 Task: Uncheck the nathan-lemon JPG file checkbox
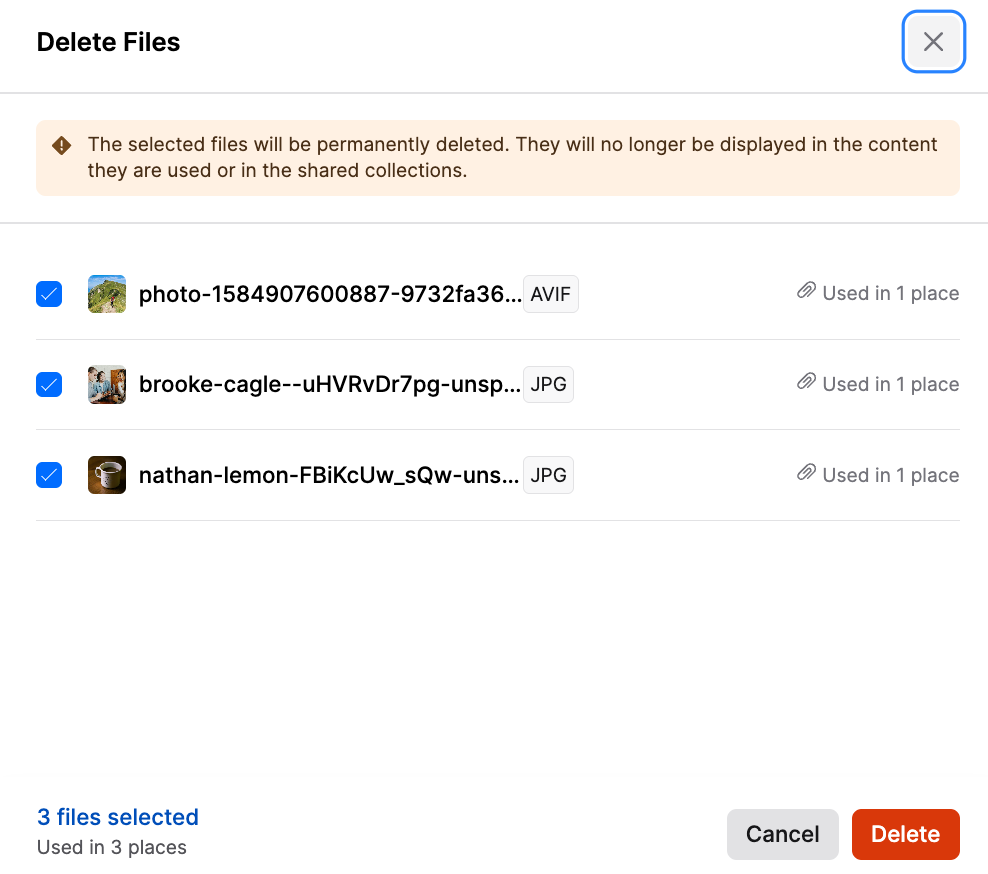[x=49, y=475]
